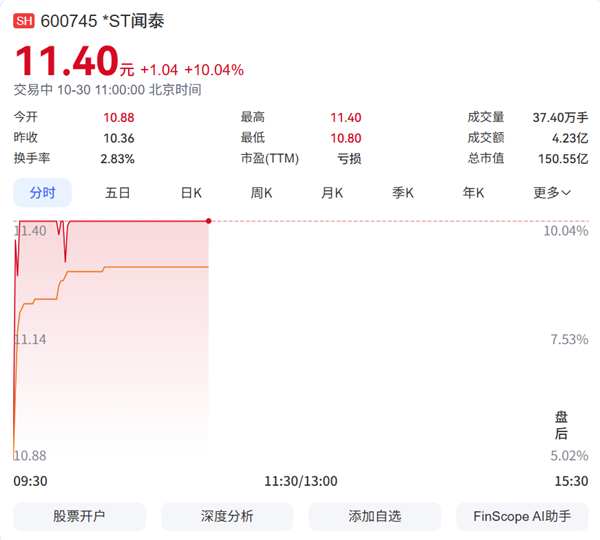Click the 今开 value 10.88
The width and height of the screenshot is (600, 540).
tap(119, 117)
